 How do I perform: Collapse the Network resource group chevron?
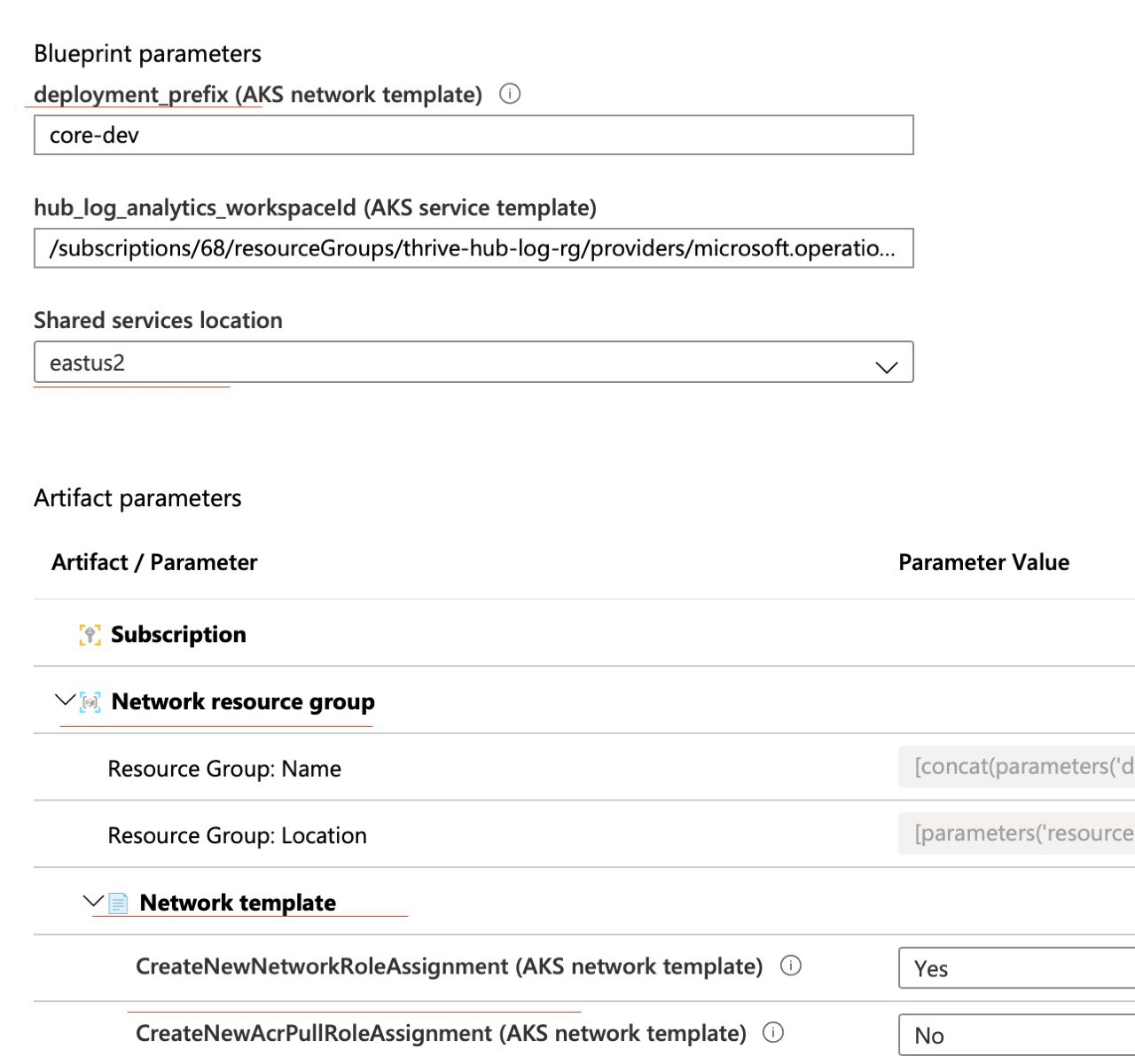point(65,700)
